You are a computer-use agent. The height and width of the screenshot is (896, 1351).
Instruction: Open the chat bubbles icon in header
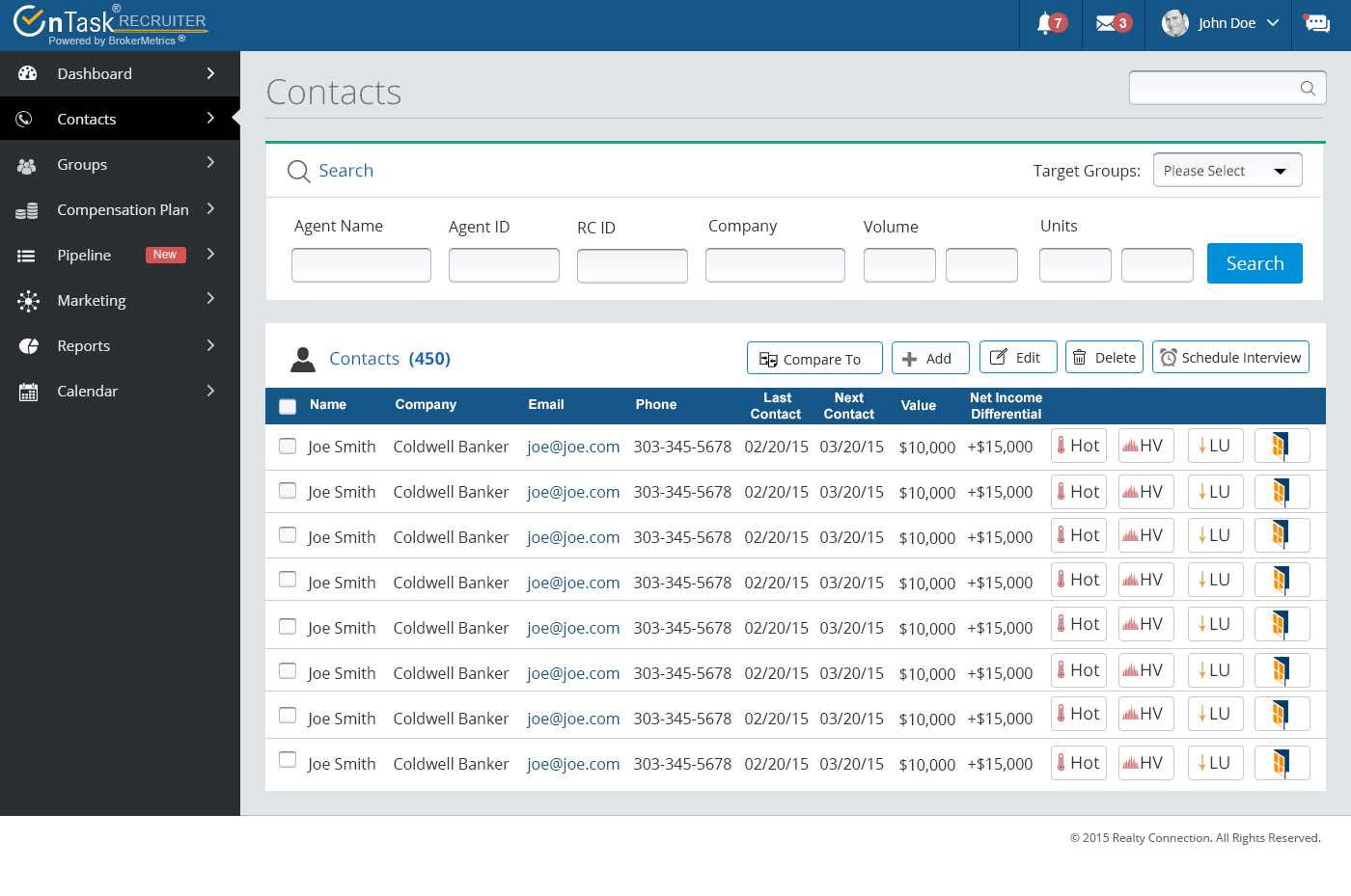[x=1317, y=24]
